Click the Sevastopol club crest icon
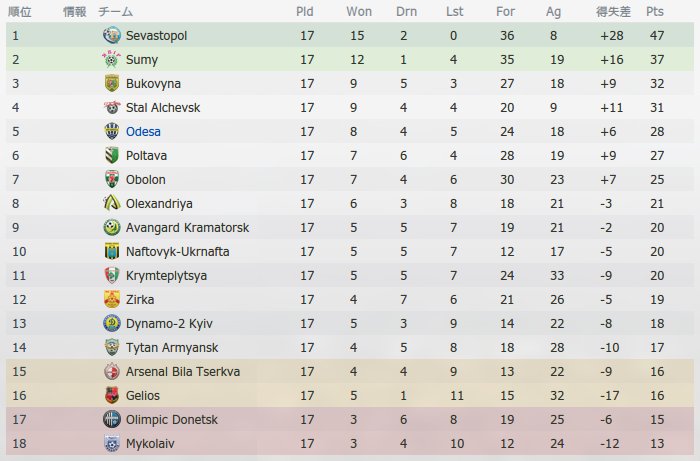Viewport: 700px width, 461px height. pyautogui.click(x=112, y=35)
